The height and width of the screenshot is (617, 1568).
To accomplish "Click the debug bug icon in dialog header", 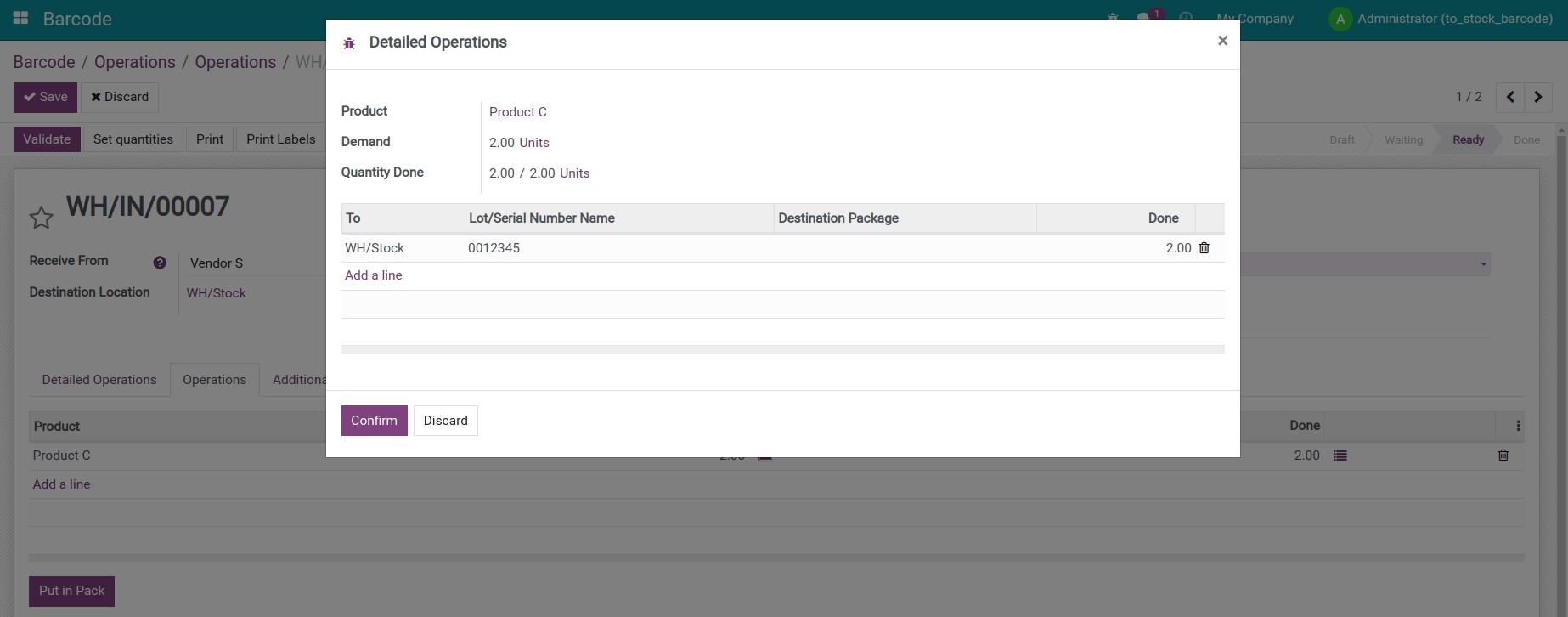I will coord(349,43).
